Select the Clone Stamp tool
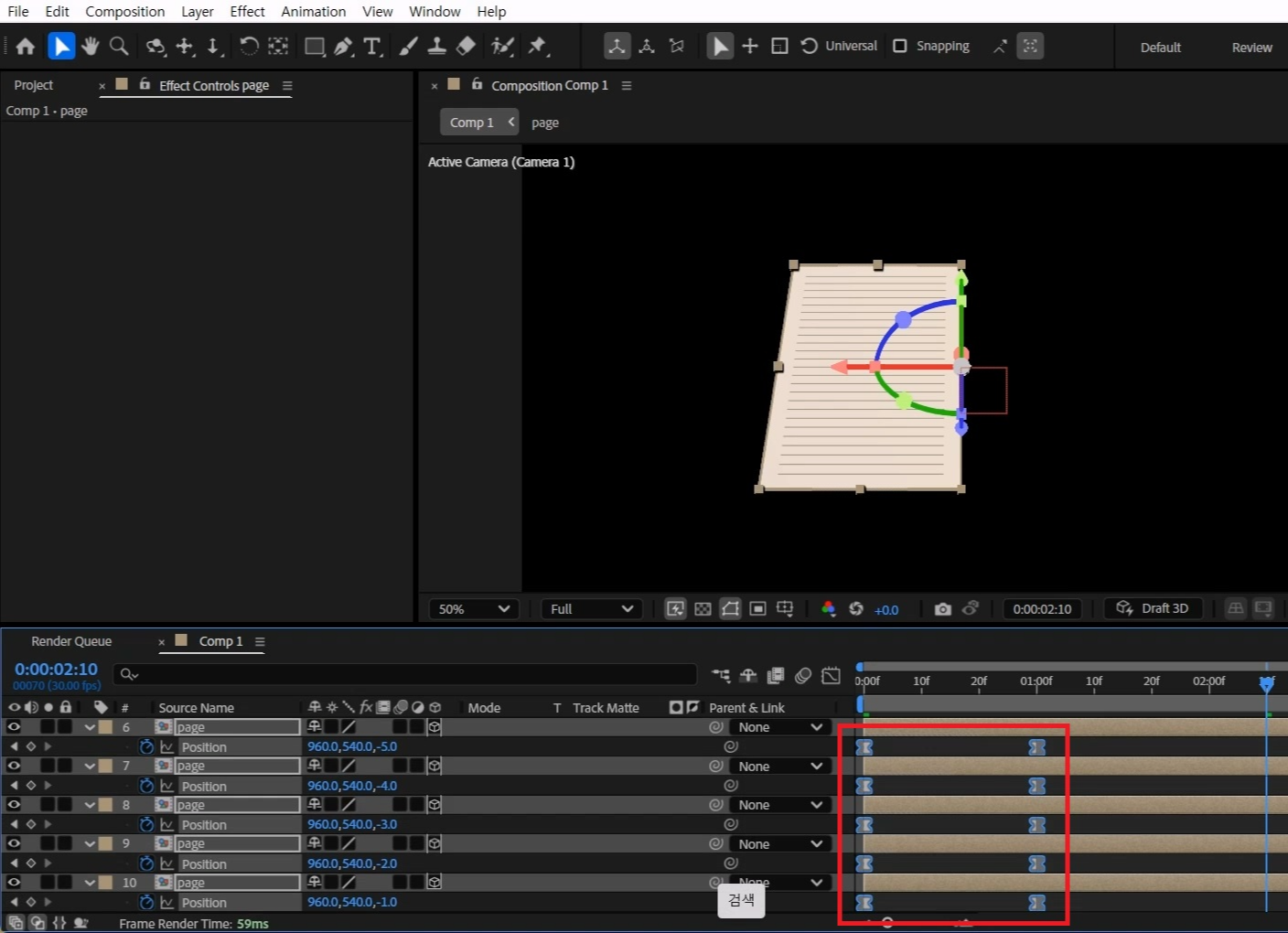The height and width of the screenshot is (933, 1288). pyautogui.click(x=437, y=46)
